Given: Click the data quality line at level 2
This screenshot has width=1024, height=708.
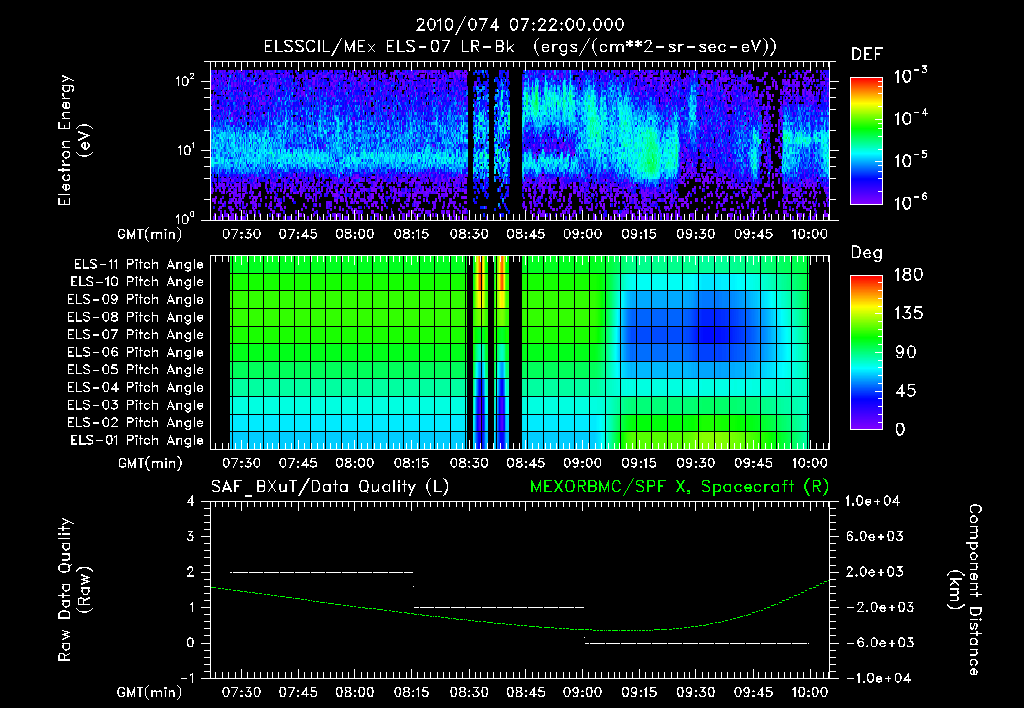Looking at the screenshot, I should (321, 572).
